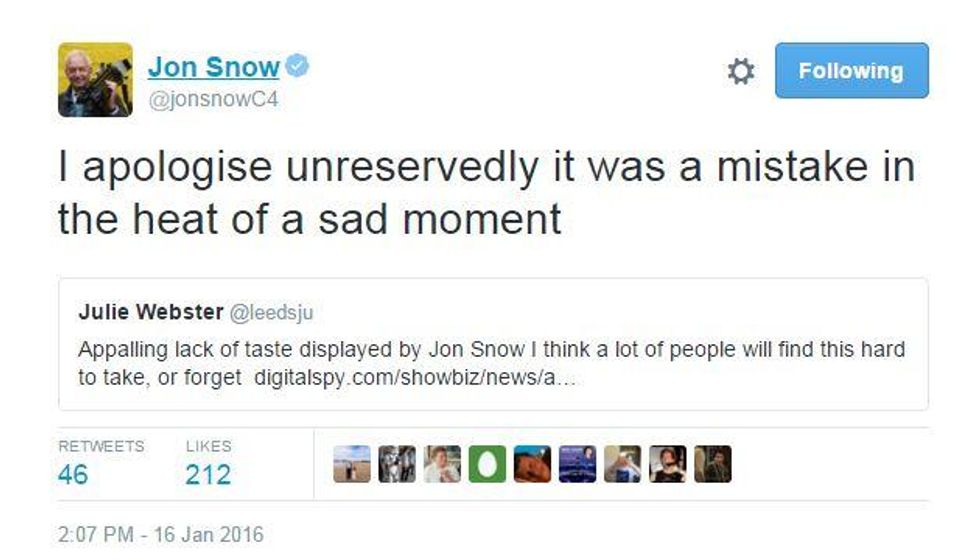Click the purple-blue stage avatar

[578, 464]
